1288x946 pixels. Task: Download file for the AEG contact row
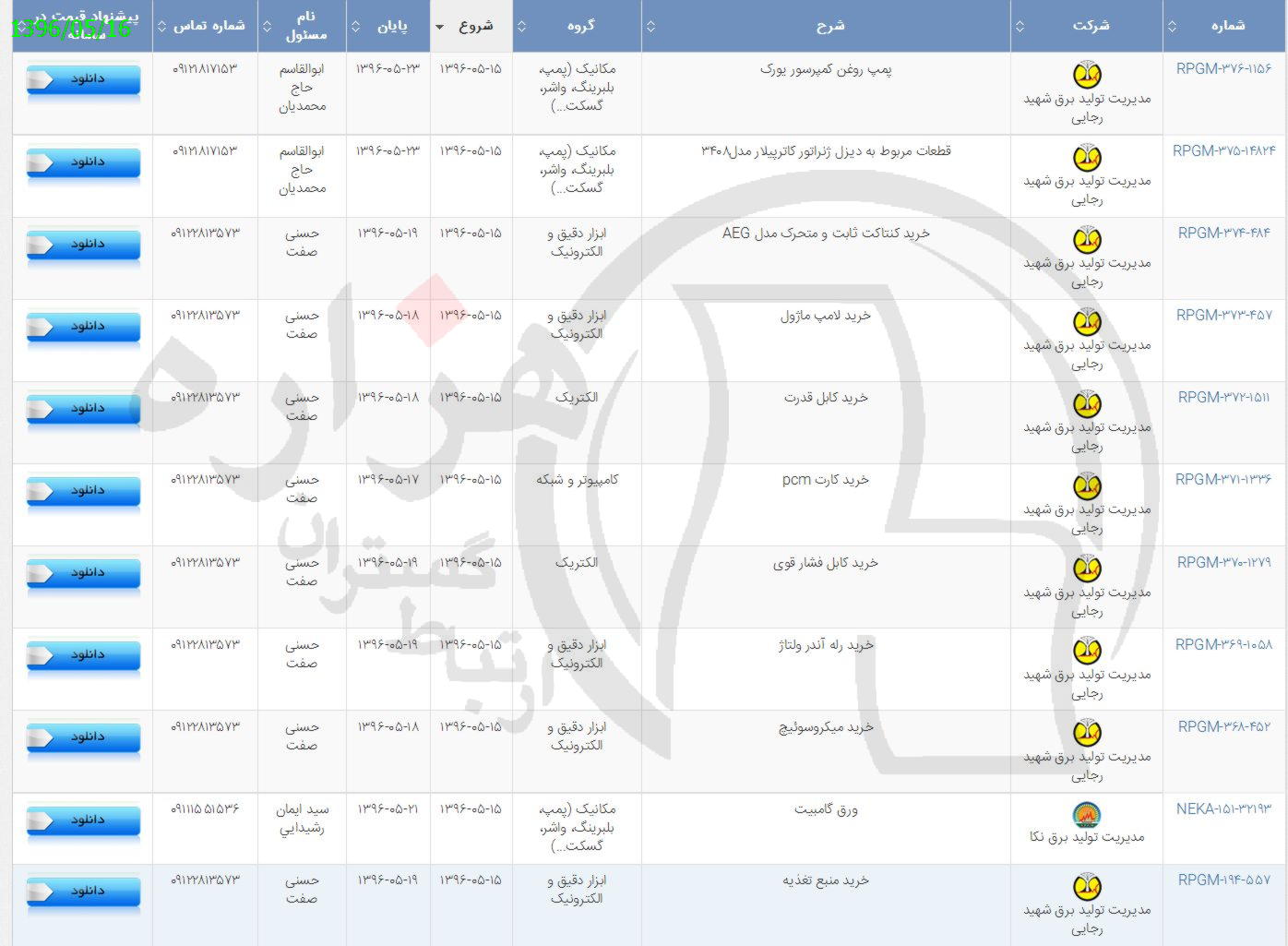[83, 245]
